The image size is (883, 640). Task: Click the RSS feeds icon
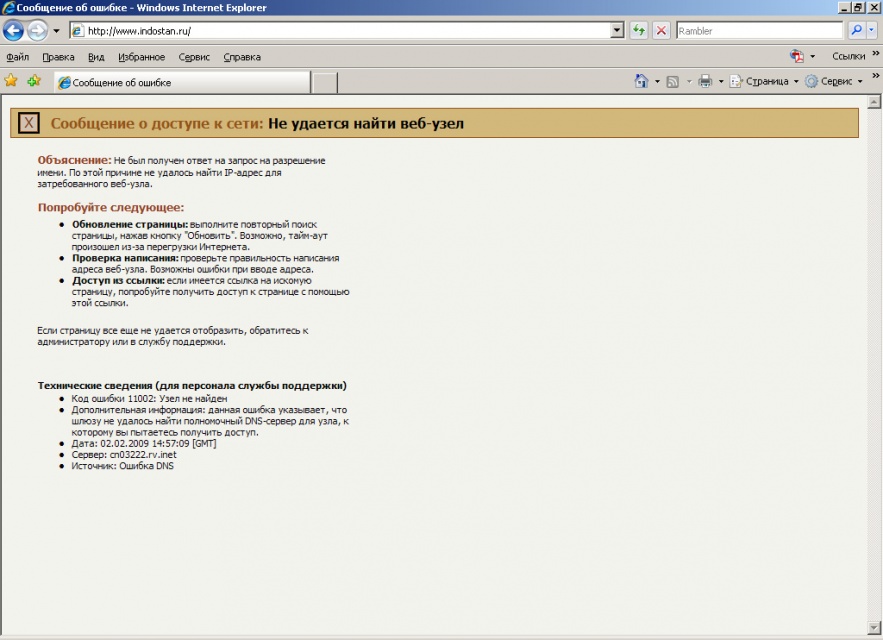click(673, 81)
